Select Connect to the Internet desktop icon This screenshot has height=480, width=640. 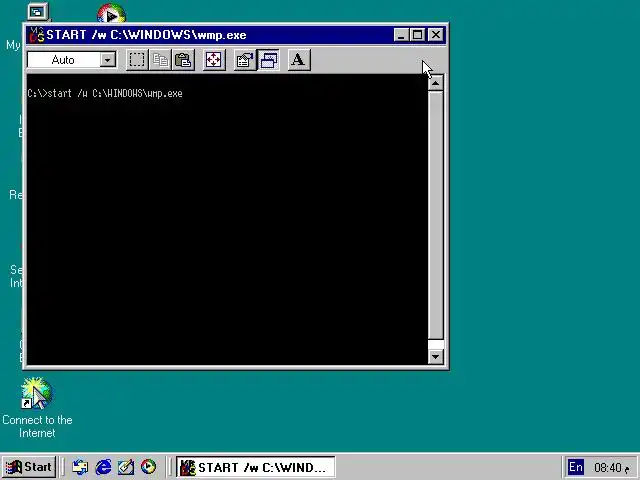coord(37,393)
